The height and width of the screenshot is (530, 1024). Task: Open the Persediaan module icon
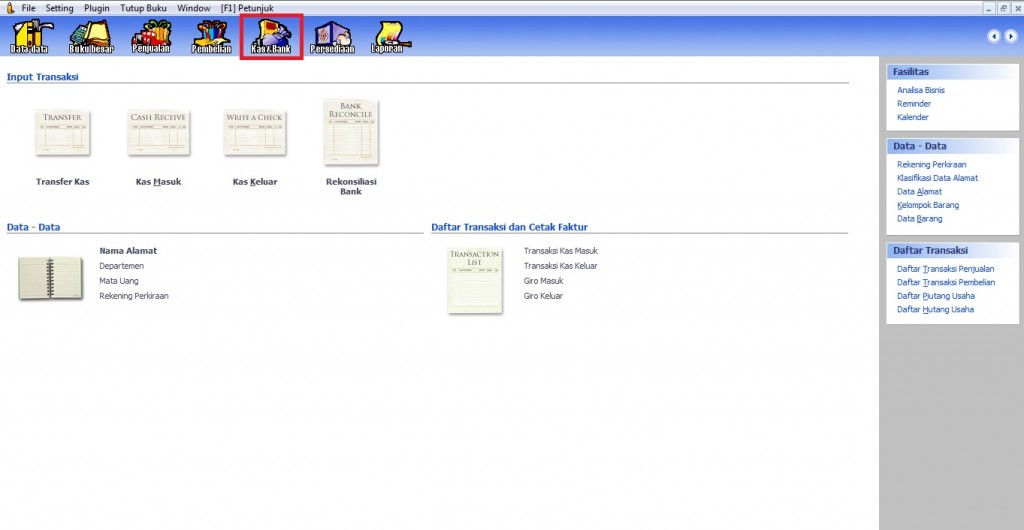332,36
